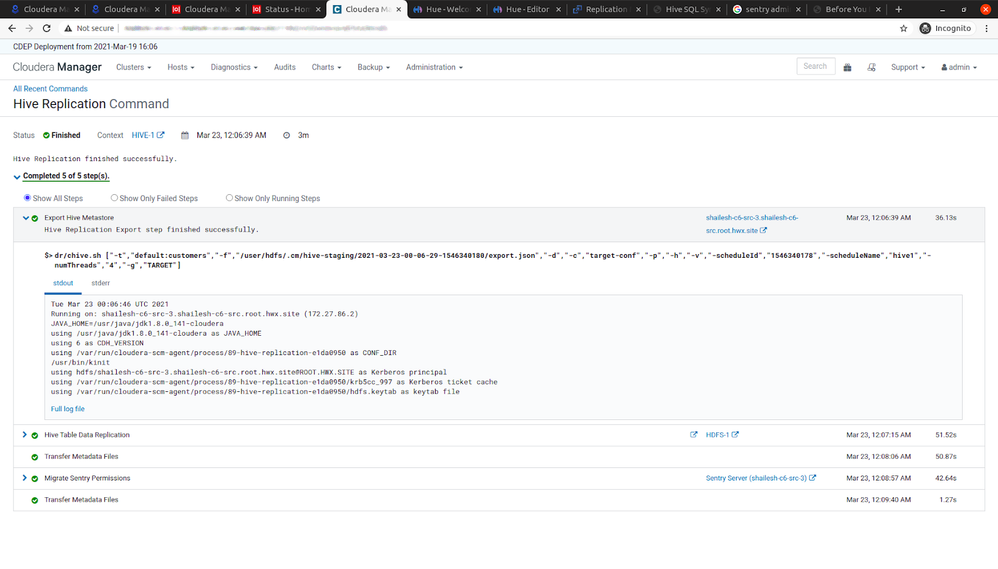Open the Hosts dropdown menu

tap(181, 67)
